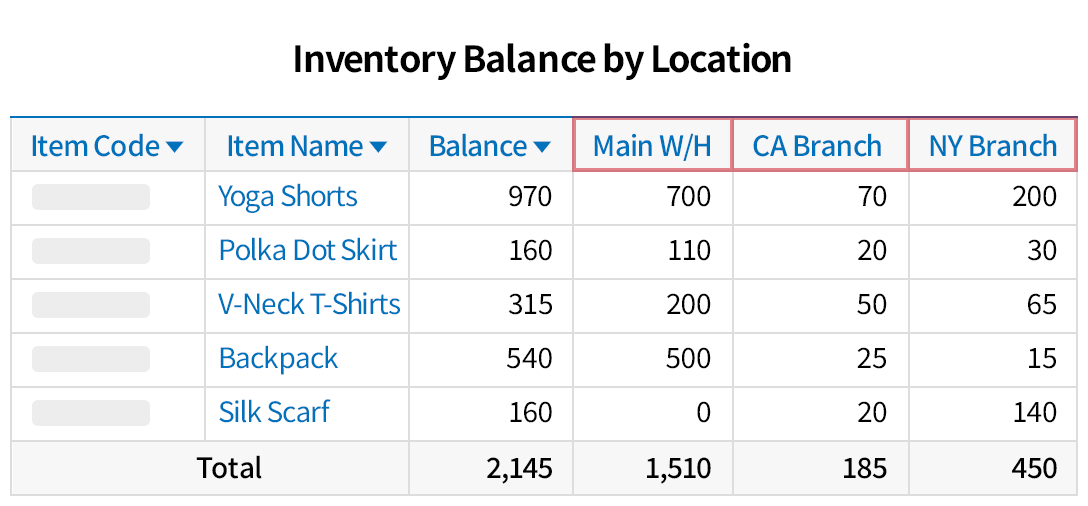Image resolution: width=1088 pixels, height=506 pixels.
Task: Open the Silk Scarf item link
Action: [x=274, y=412]
